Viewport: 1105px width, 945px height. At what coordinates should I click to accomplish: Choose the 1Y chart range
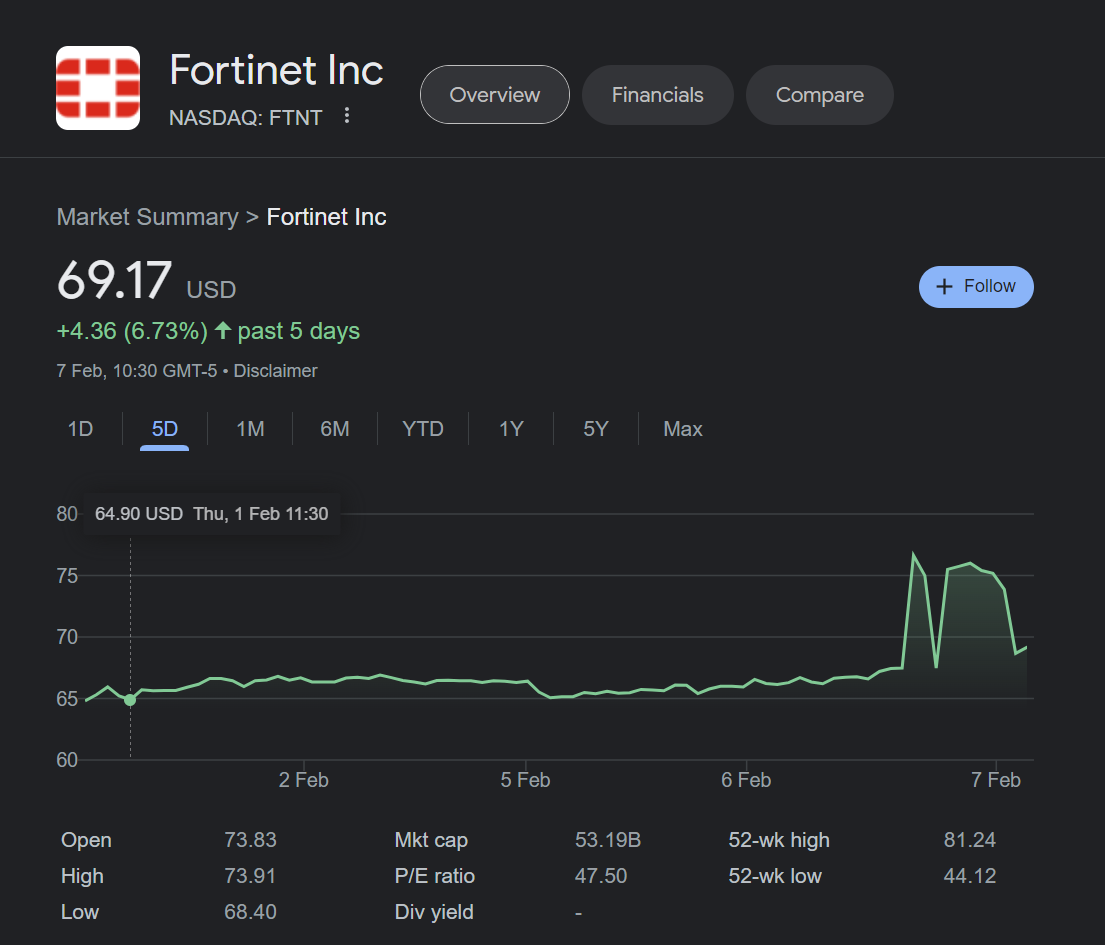pyautogui.click(x=511, y=429)
